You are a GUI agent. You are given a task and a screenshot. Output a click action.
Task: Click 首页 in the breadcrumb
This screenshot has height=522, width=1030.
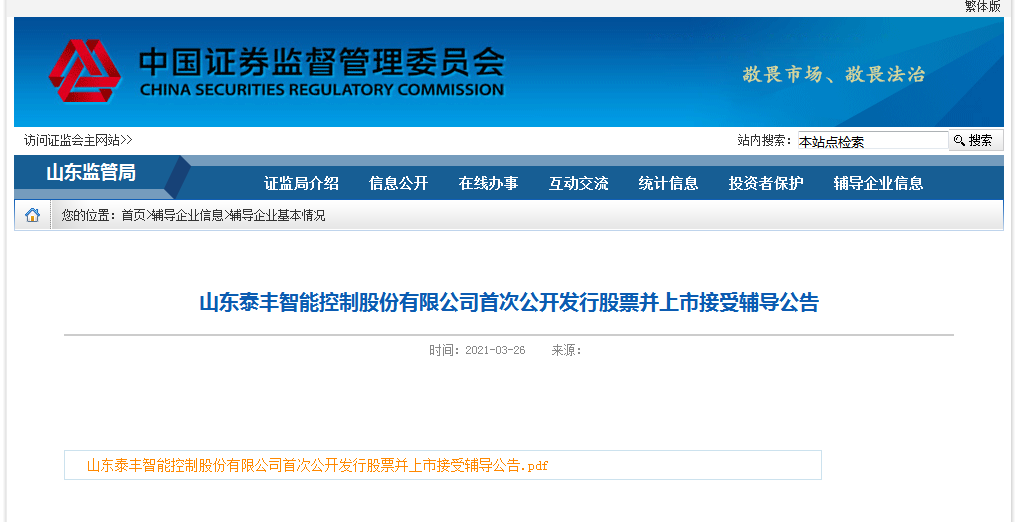pyautogui.click(x=133, y=215)
